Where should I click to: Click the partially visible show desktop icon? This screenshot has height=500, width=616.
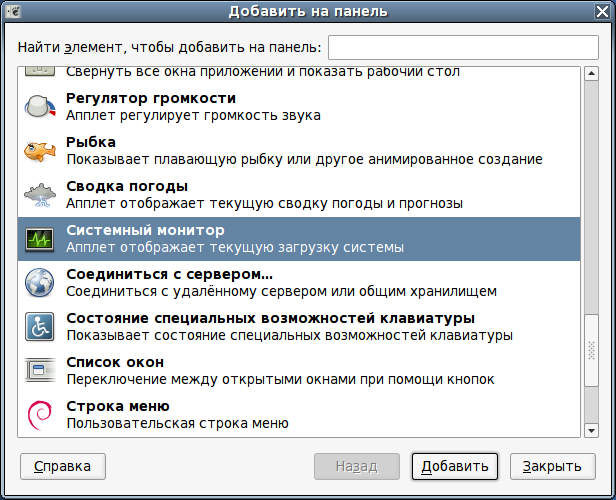[x=40, y=71]
